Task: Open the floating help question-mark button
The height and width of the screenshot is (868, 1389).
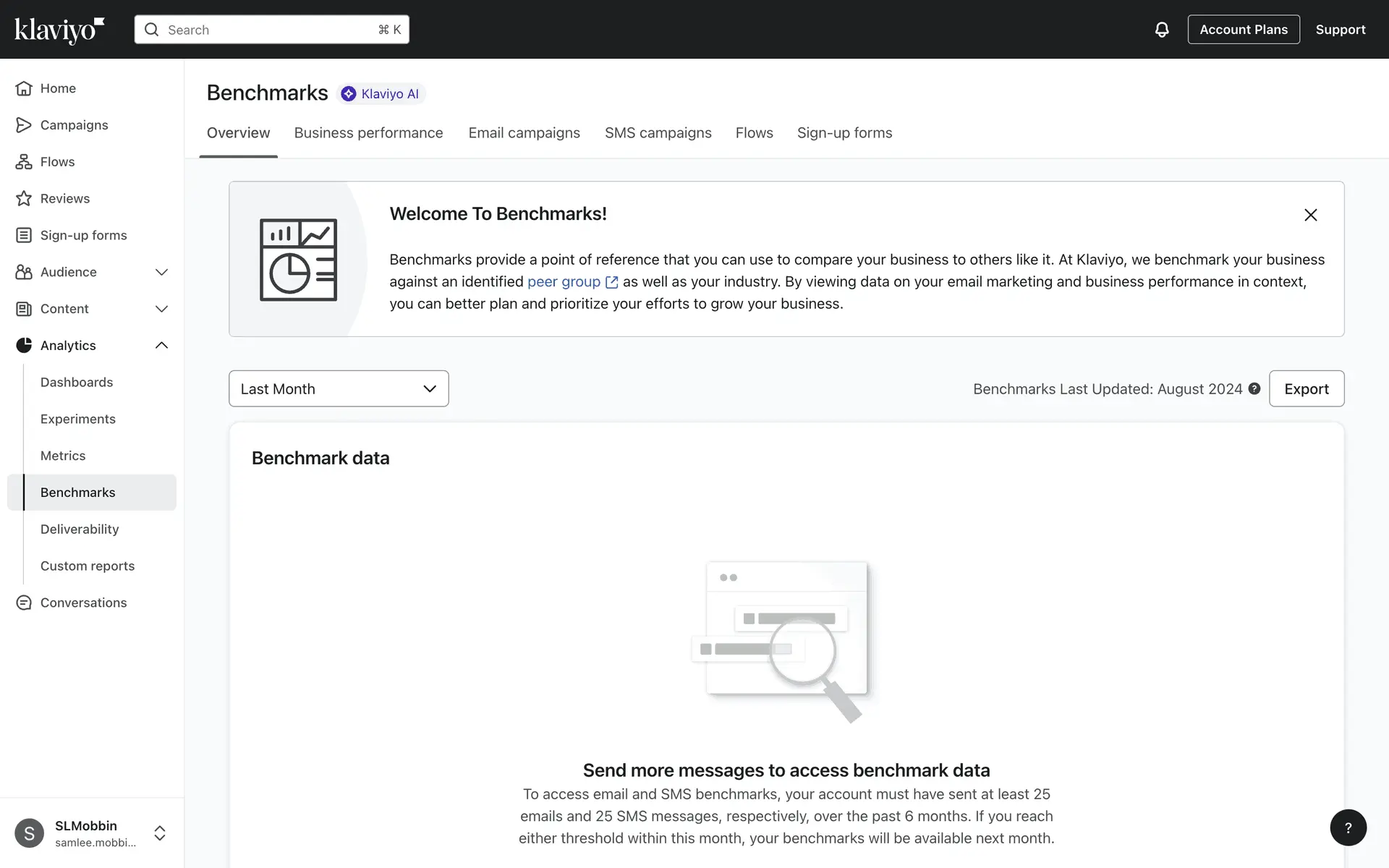Action: click(1348, 827)
